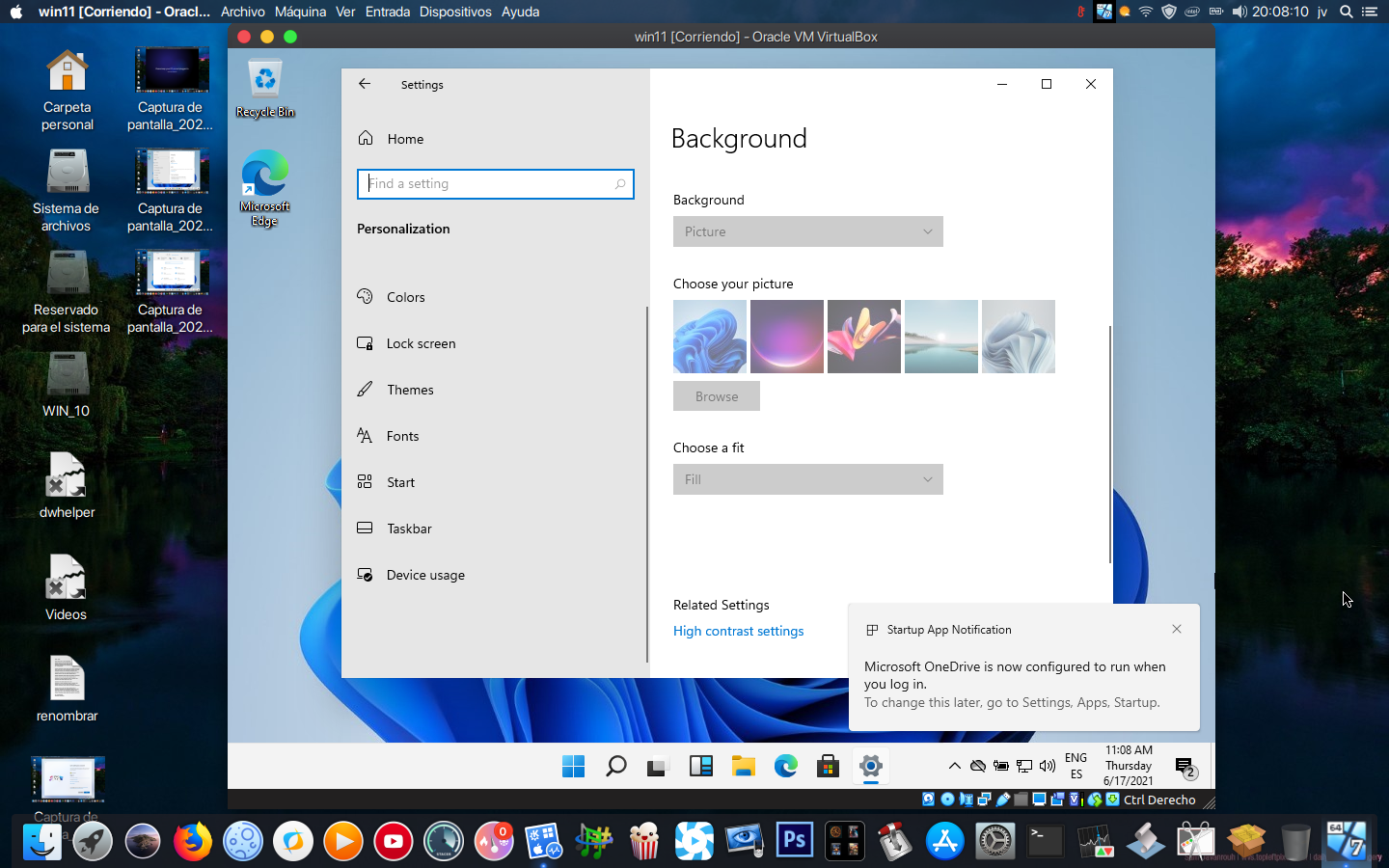Open the Apple menu
1389x868 pixels.
(15, 12)
